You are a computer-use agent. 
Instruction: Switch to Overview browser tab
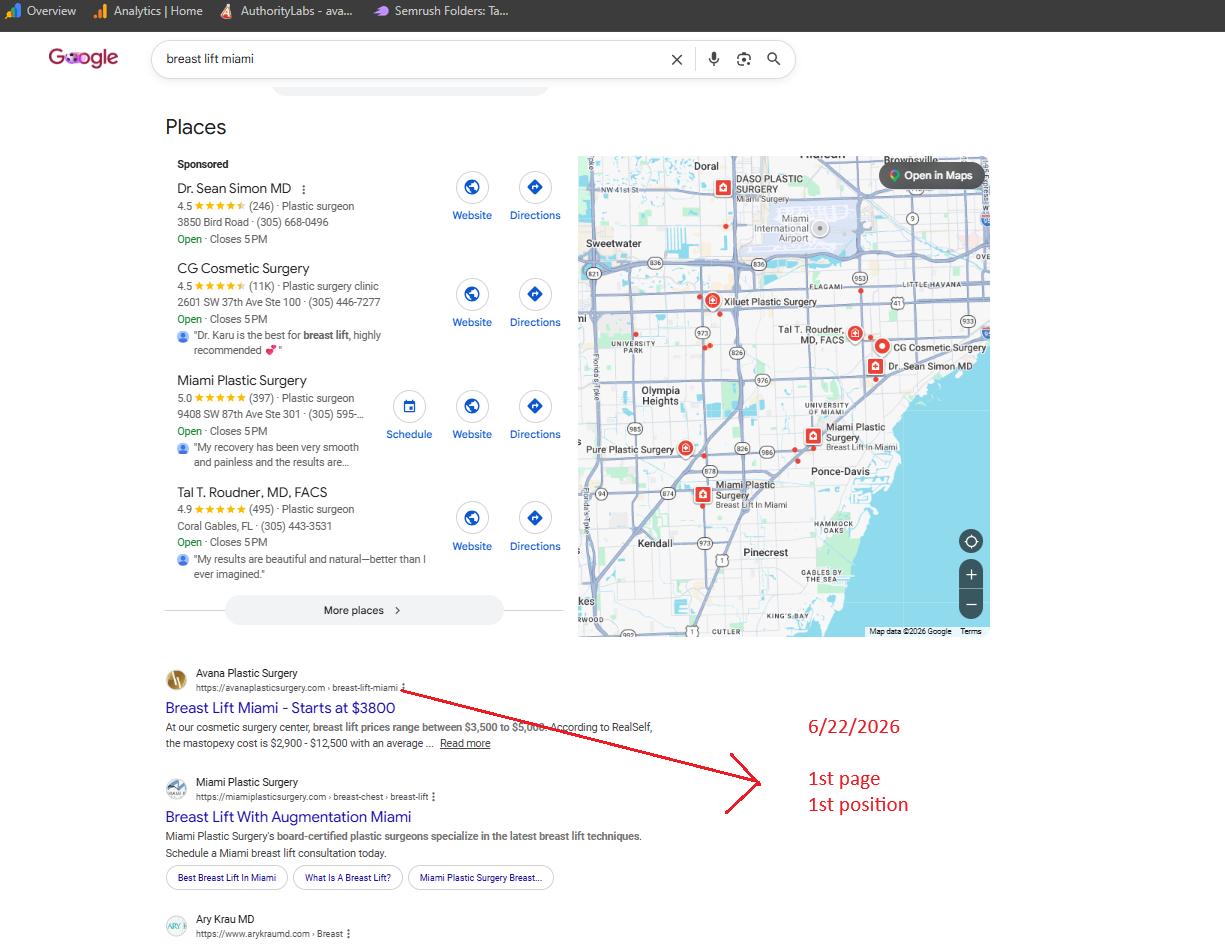[x=41, y=11]
